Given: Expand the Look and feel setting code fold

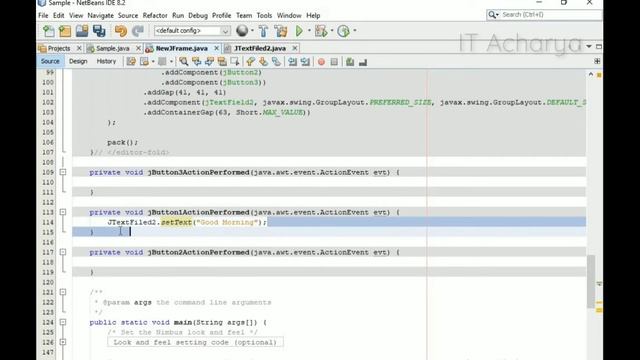Looking at the screenshot, I should (63, 342).
